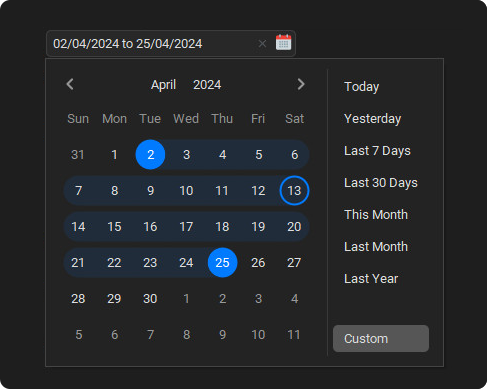
Task: Click the Custom button
Action: point(381,339)
